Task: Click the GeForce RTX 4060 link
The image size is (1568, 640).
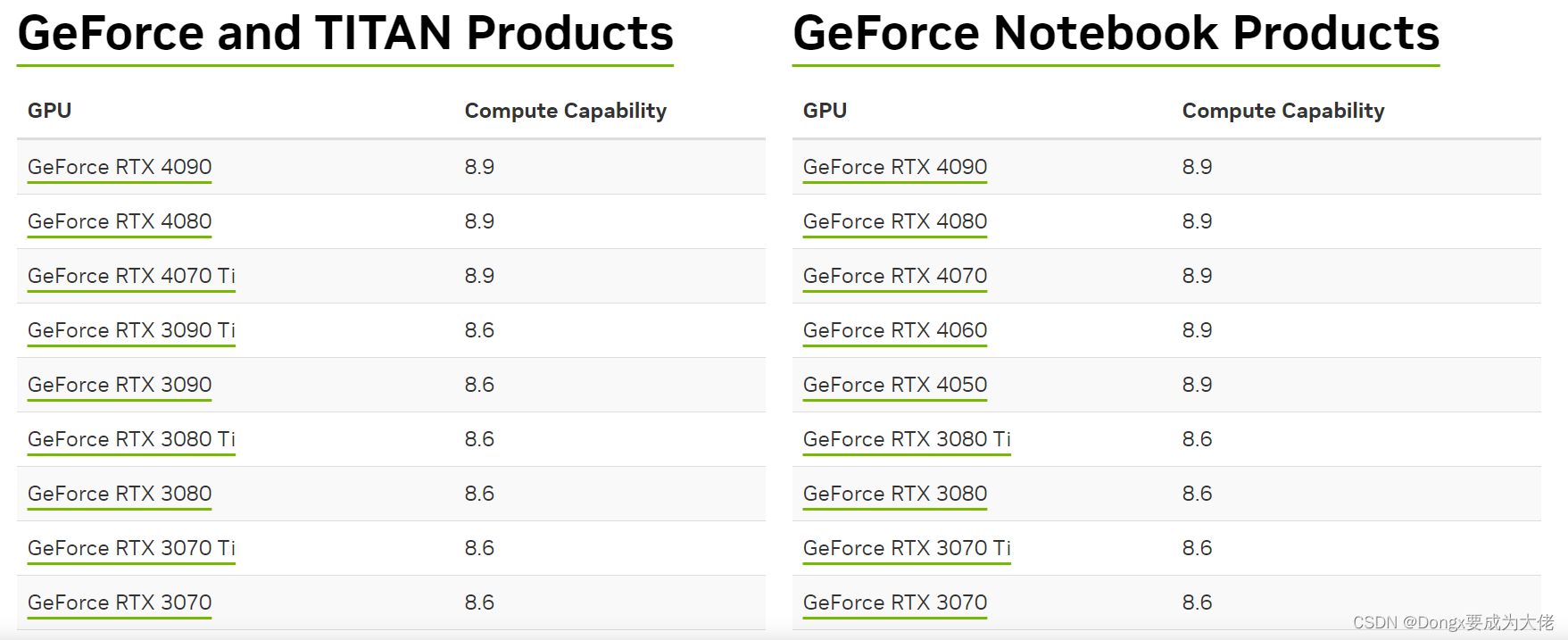Action: click(x=895, y=330)
